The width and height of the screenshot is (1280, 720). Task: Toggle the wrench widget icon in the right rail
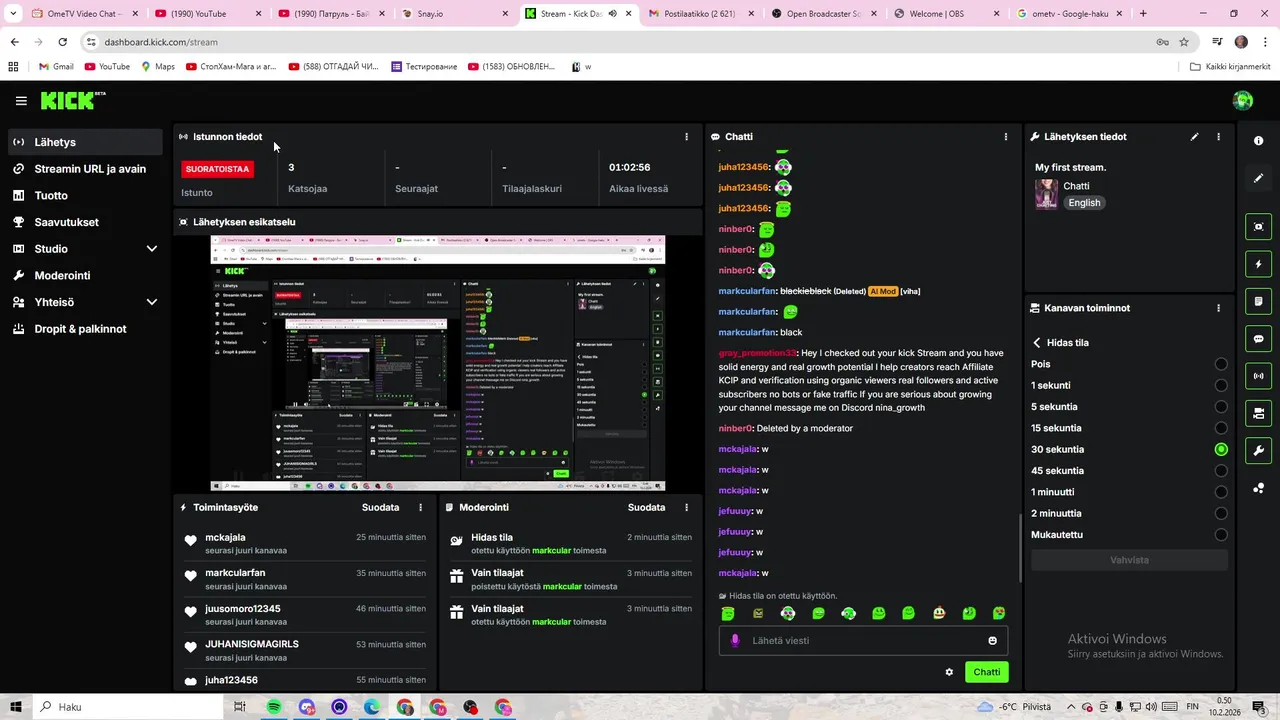[1259, 450]
